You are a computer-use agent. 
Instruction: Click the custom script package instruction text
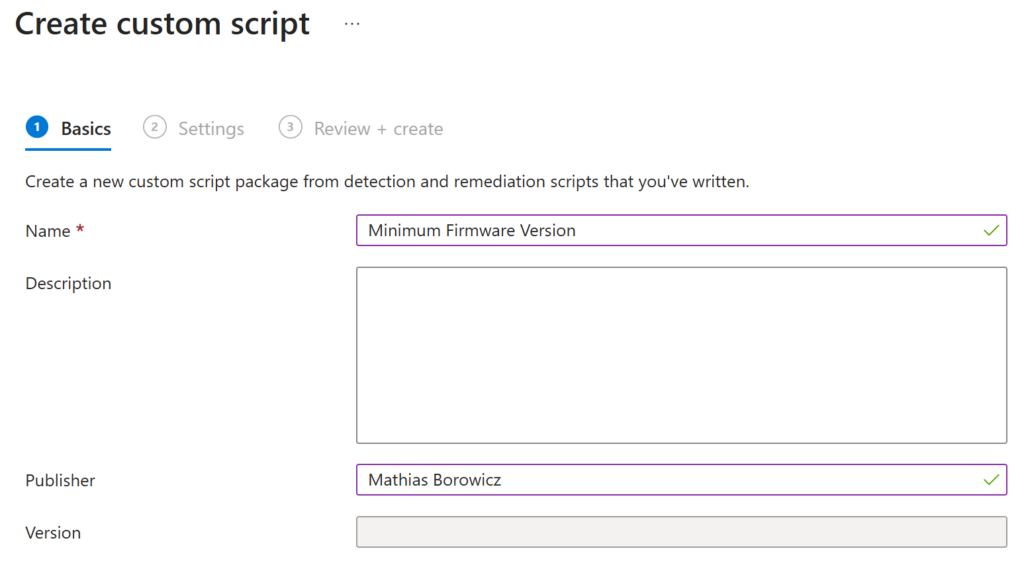pos(387,182)
